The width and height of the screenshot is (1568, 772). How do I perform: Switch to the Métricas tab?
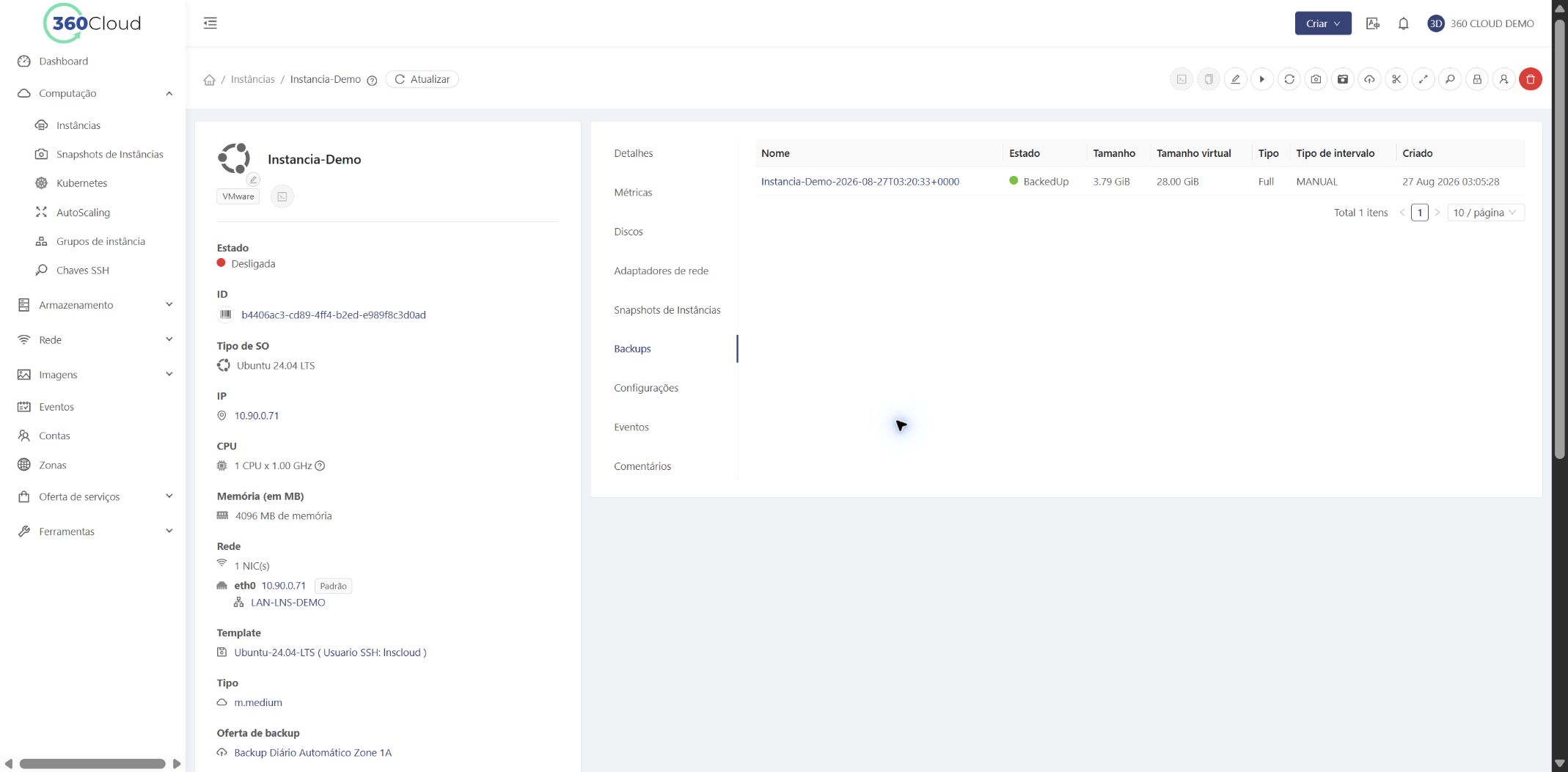point(633,192)
